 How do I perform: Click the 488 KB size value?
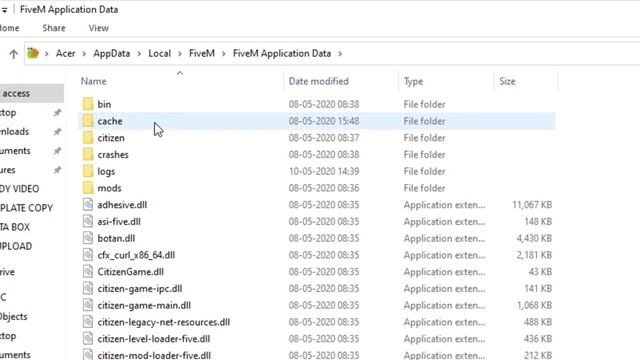(538, 322)
